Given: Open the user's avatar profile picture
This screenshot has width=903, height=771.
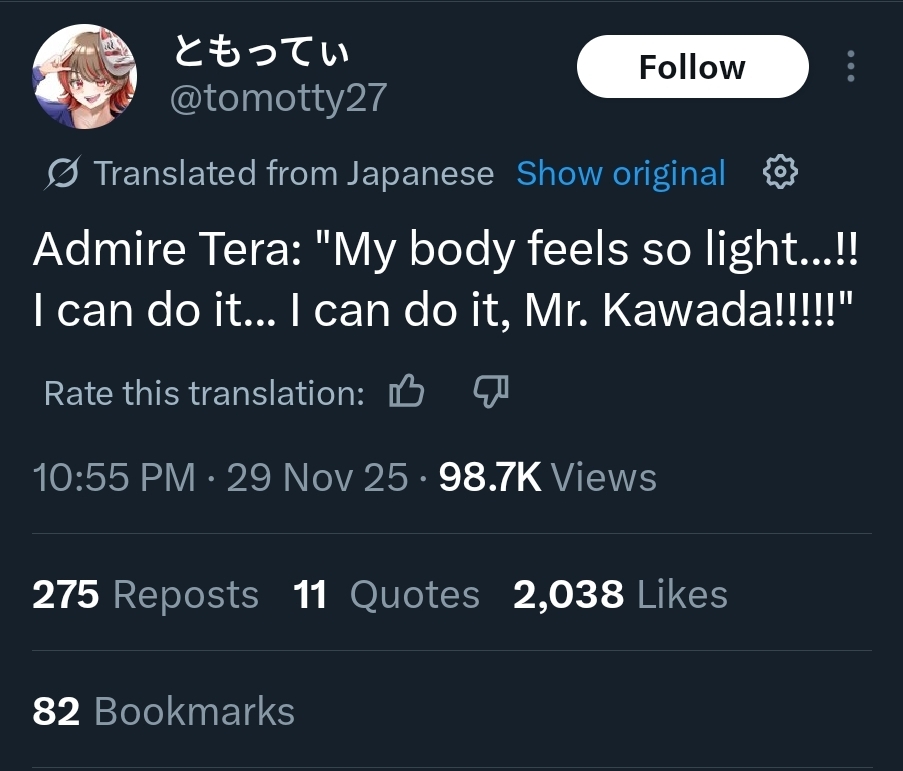Looking at the screenshot, I should [x=84, y=76].
